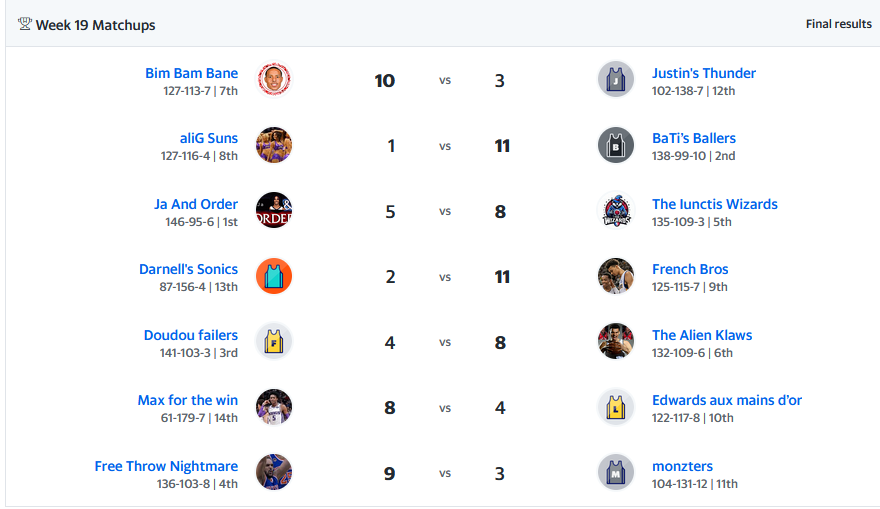Click the monzters gray jersey icon
The image size is (880, 509).
(x=616, y=473)
